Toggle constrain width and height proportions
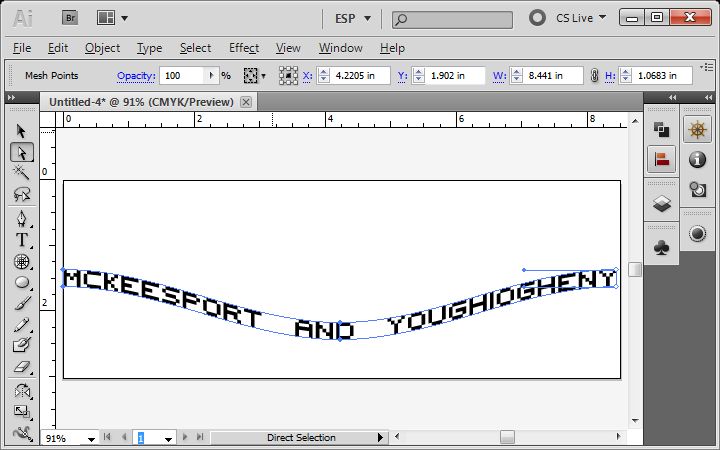 (594, 76)
